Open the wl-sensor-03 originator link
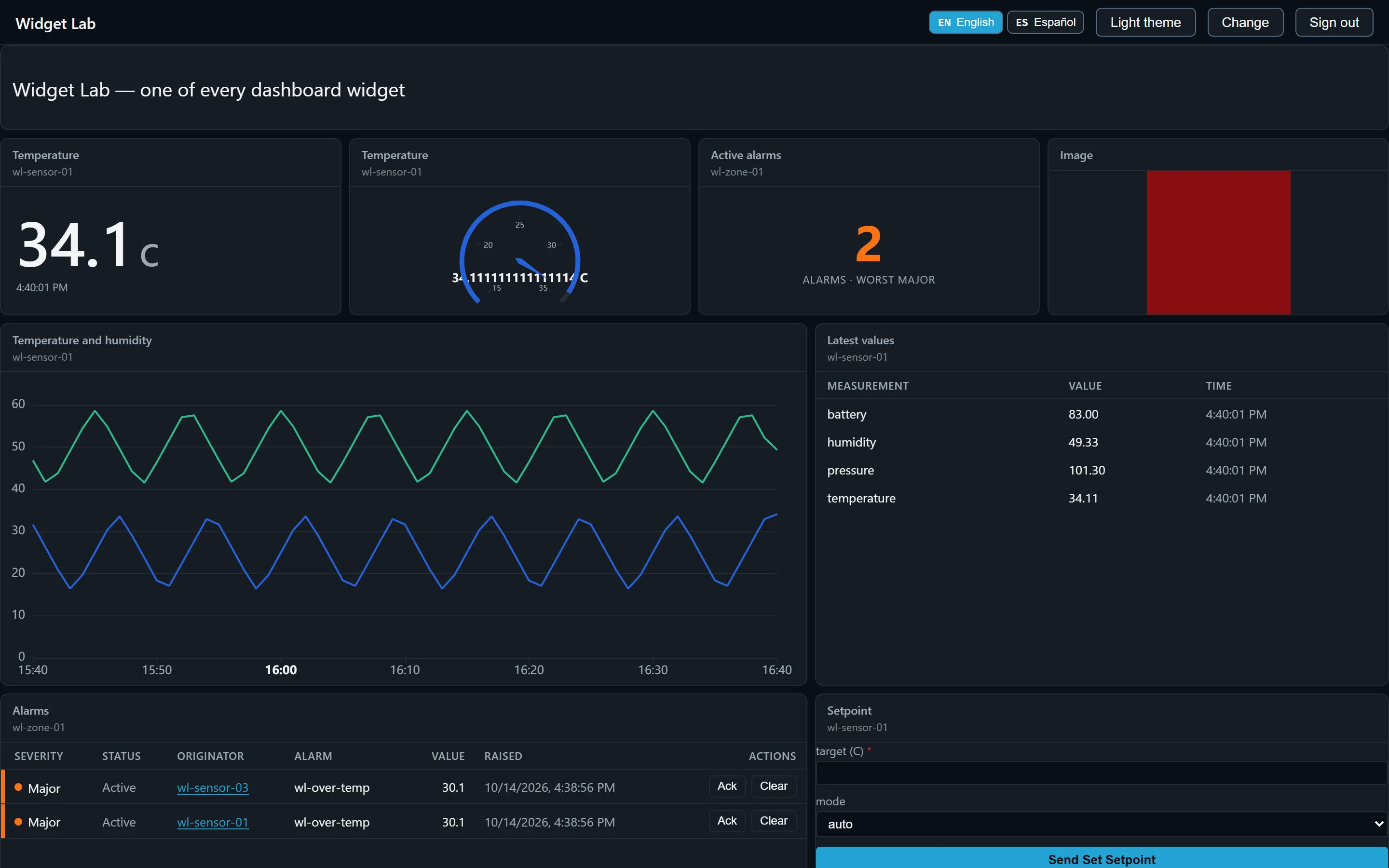 point(212,787)
